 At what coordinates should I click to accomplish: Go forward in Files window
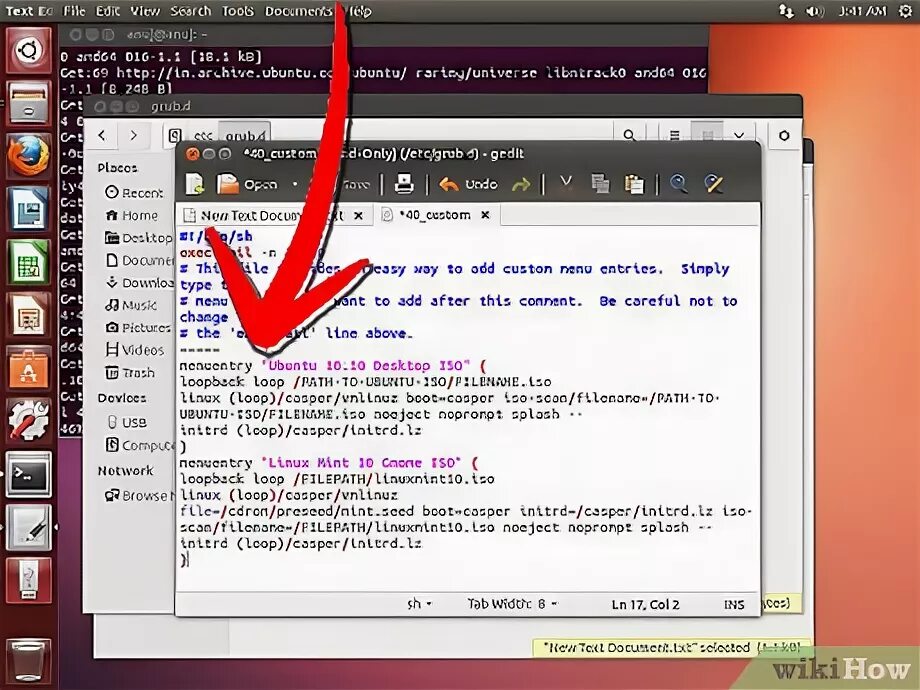click(134, 136)
